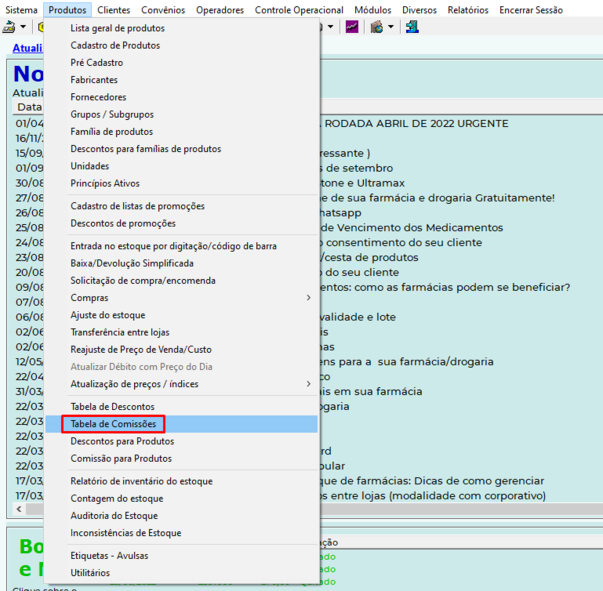This screenshot has width=603, height=591.
Task: Click news row ending 'farmácias podem se beneficiar?'
Action: click(446, 288)
